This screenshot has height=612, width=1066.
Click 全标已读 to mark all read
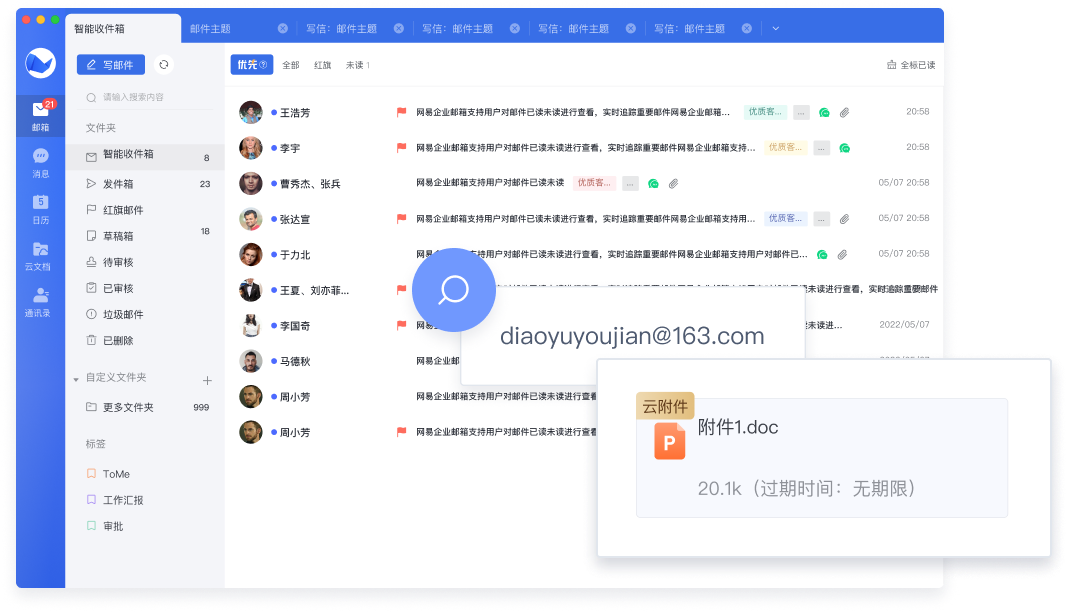pos(910,65)
